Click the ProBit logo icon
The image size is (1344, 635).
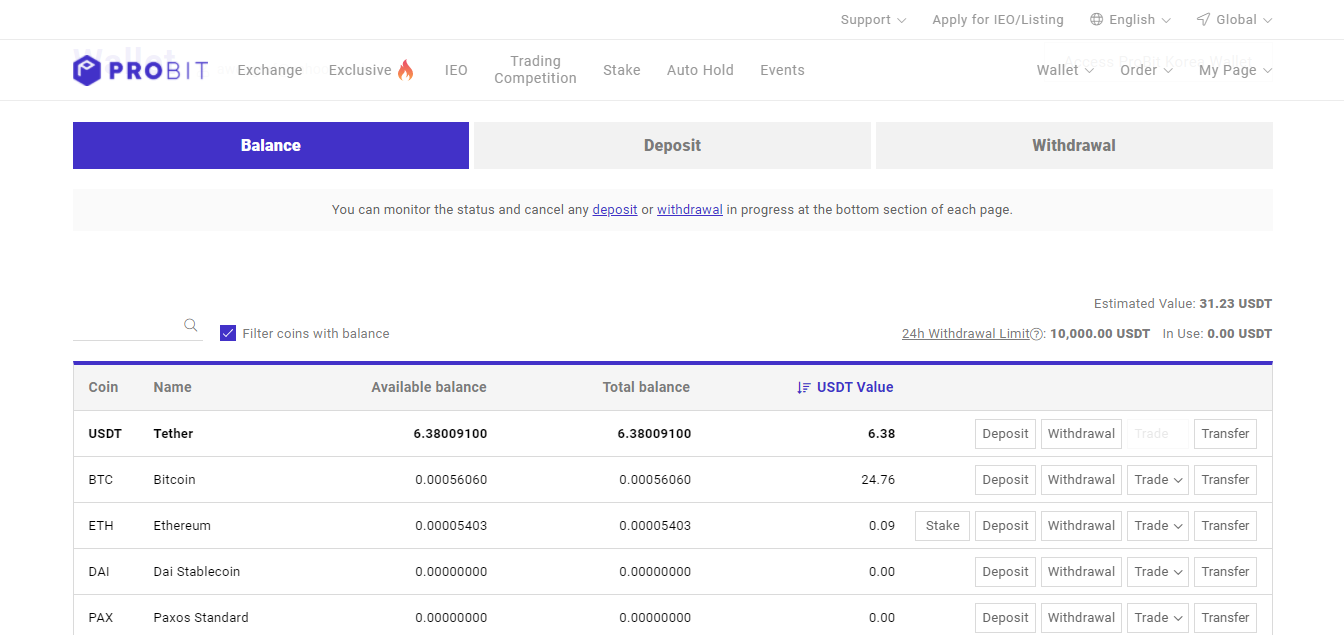pos(88,70)
